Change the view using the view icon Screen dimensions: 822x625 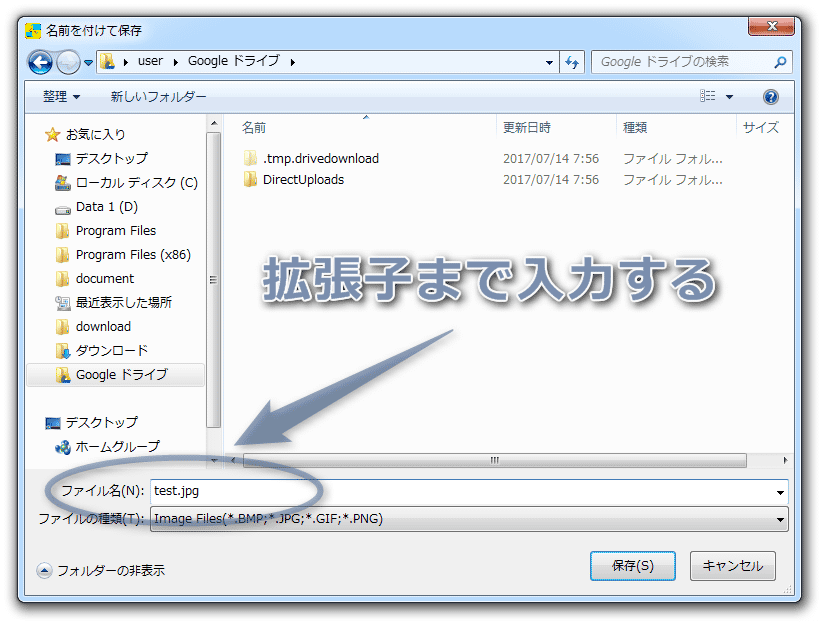708,96
